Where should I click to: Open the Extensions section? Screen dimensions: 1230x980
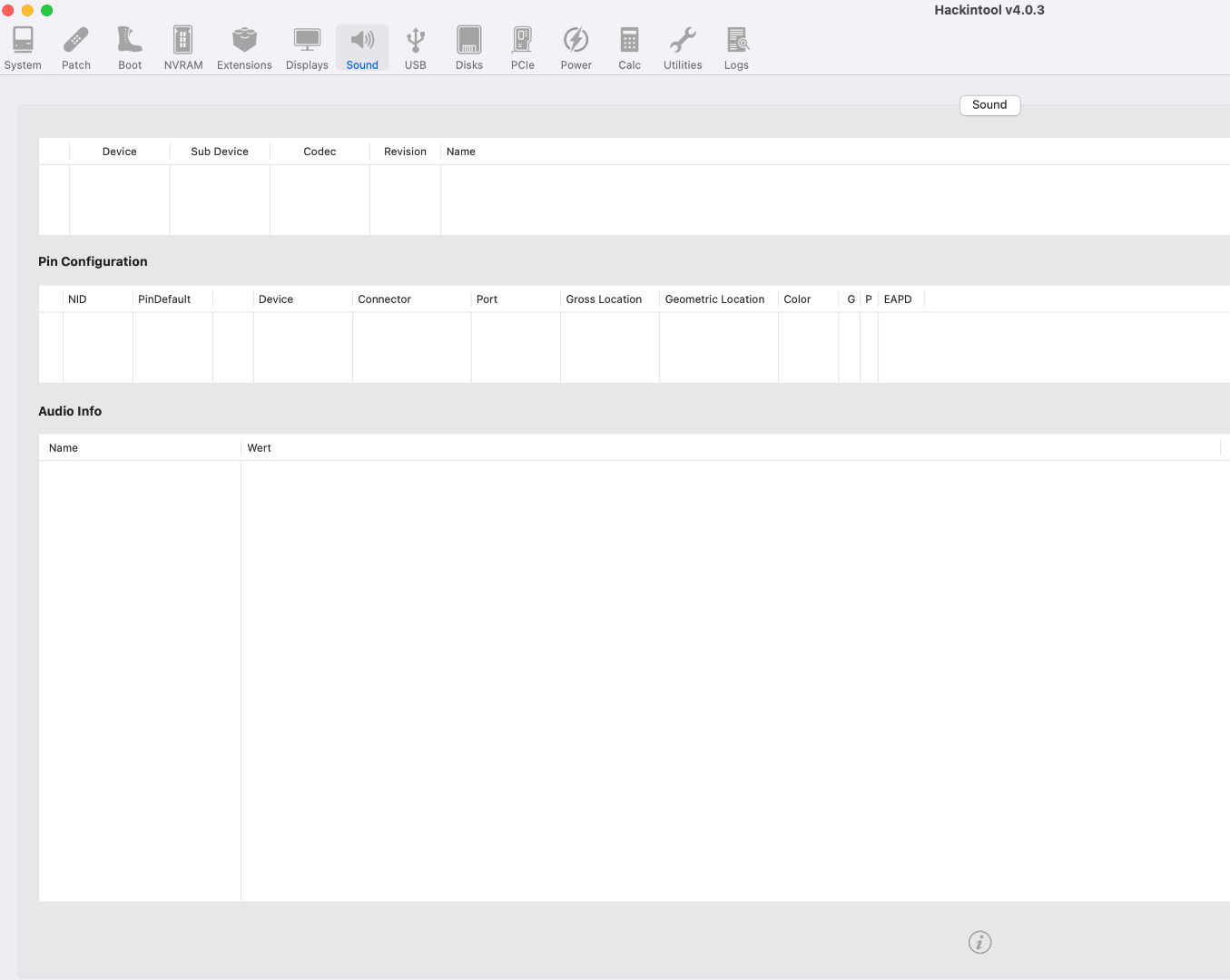pos(244,48)
